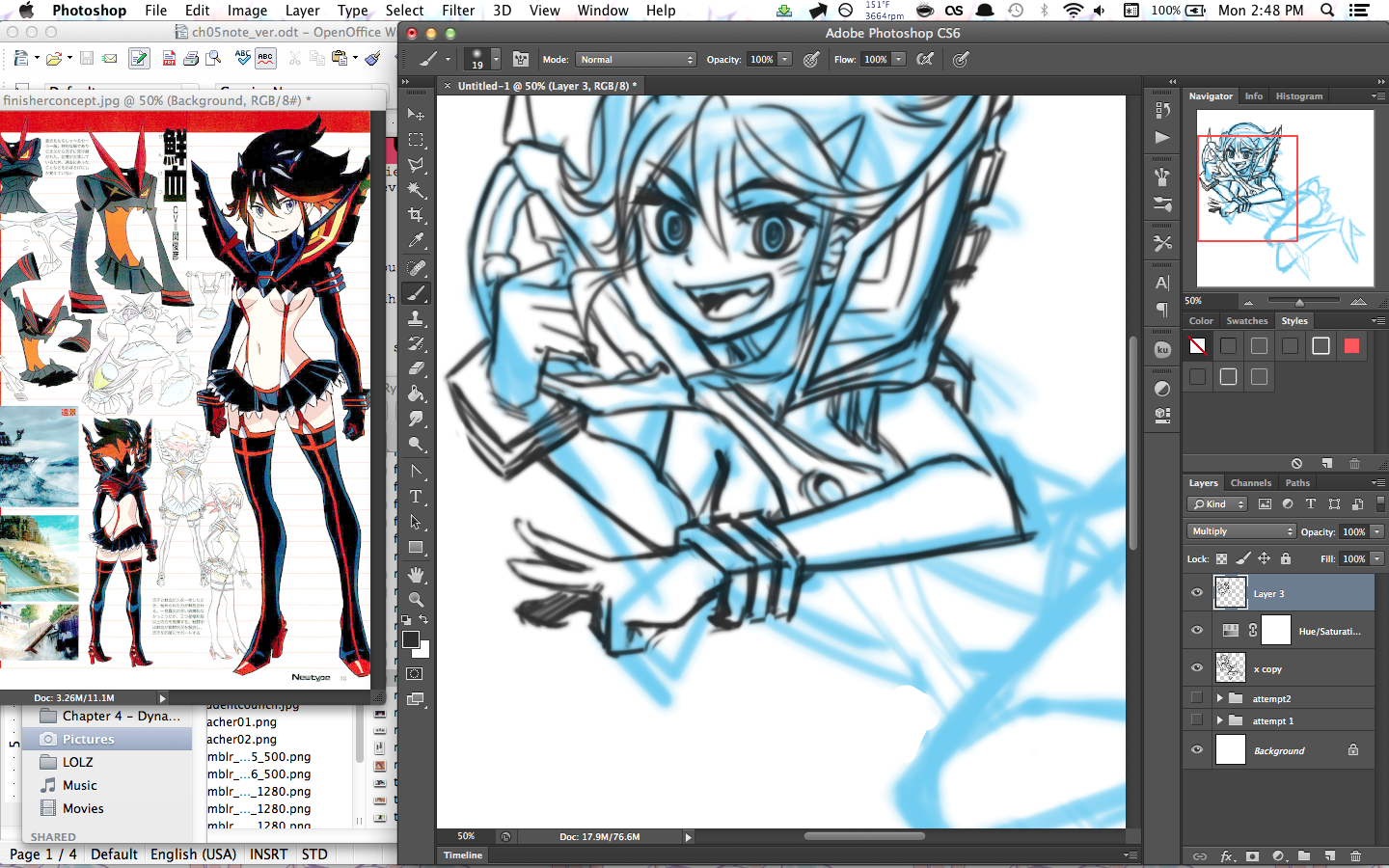Clear style with the Styles panel button
Image resolution: width=1389 pixels, height=868 pixels.
(1296, 464)
